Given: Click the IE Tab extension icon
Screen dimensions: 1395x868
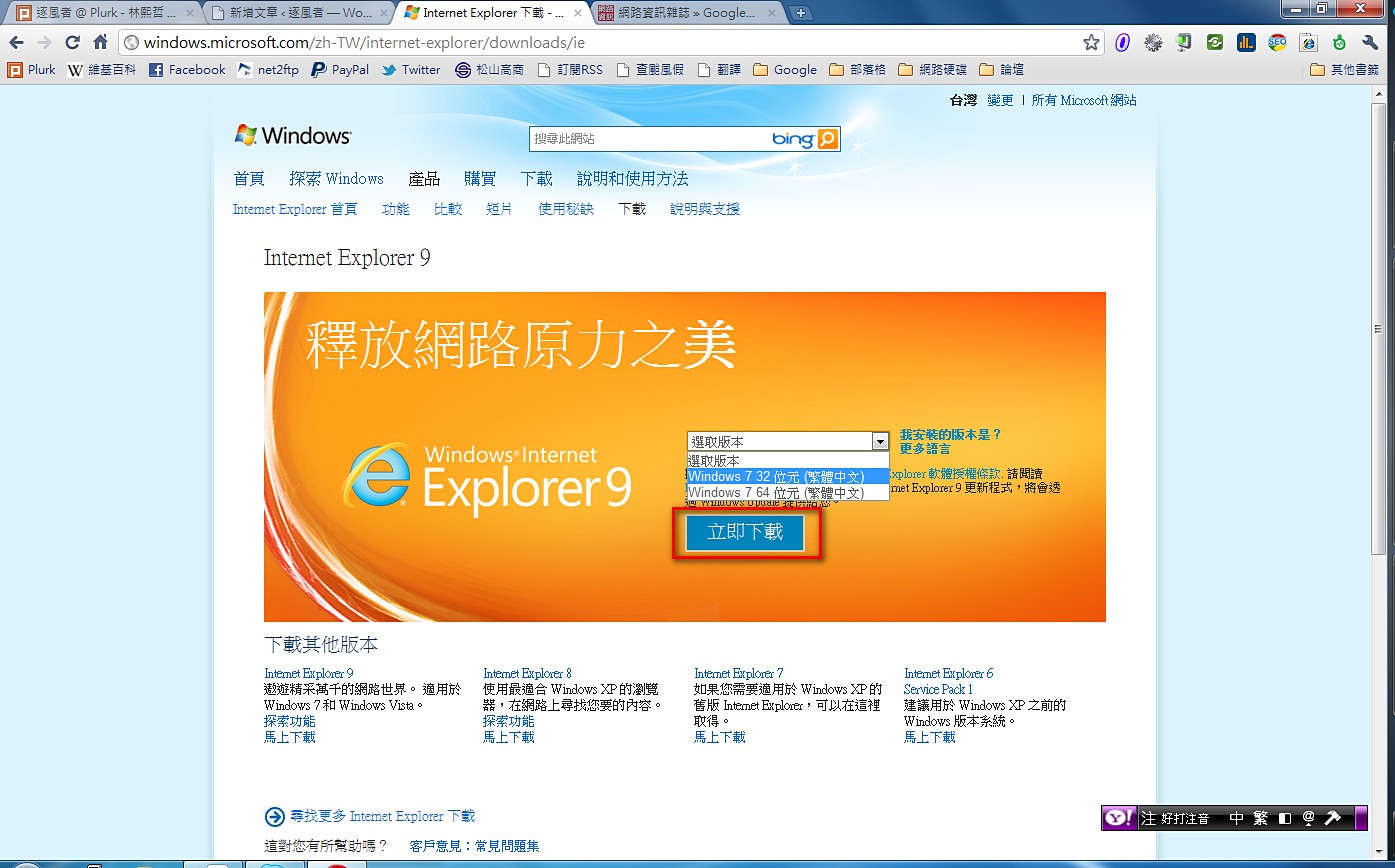Looking at the screenshot, I should tap(1308, 43).
